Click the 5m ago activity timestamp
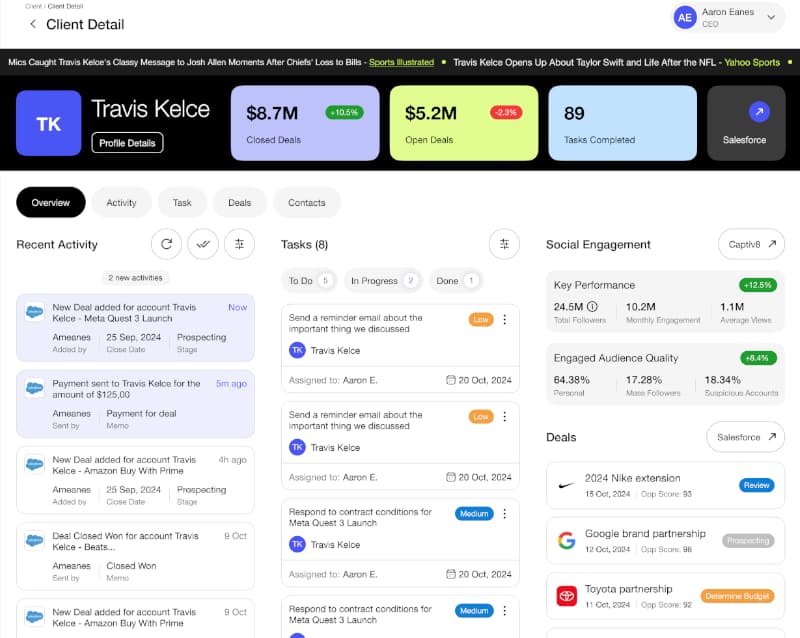The width and height of the screenshot is (800, 638). pyautogui.click(x=231, y=383)
